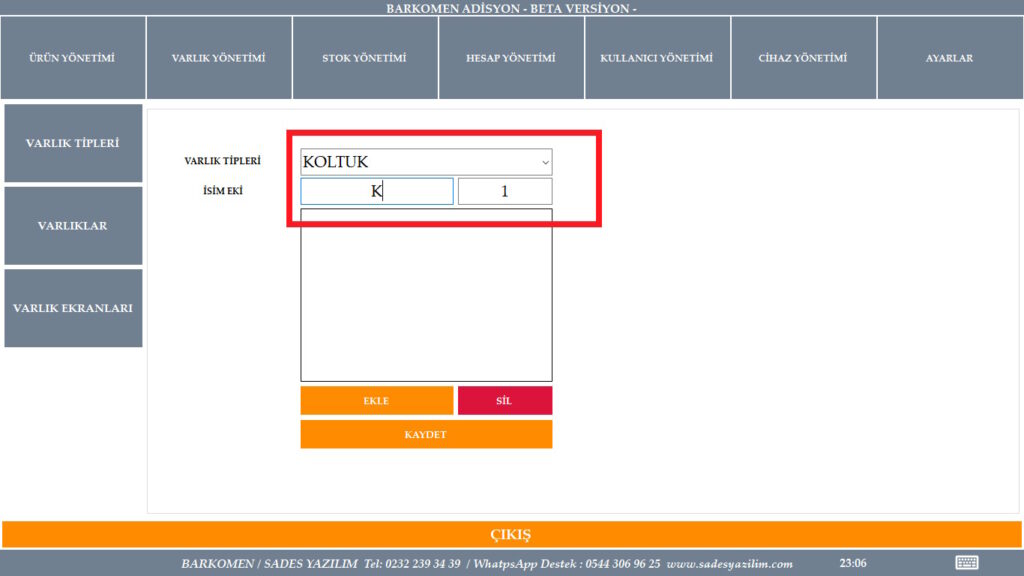Click the number field showing 1
The image size is (1024, 576).
tap(505, 191)
